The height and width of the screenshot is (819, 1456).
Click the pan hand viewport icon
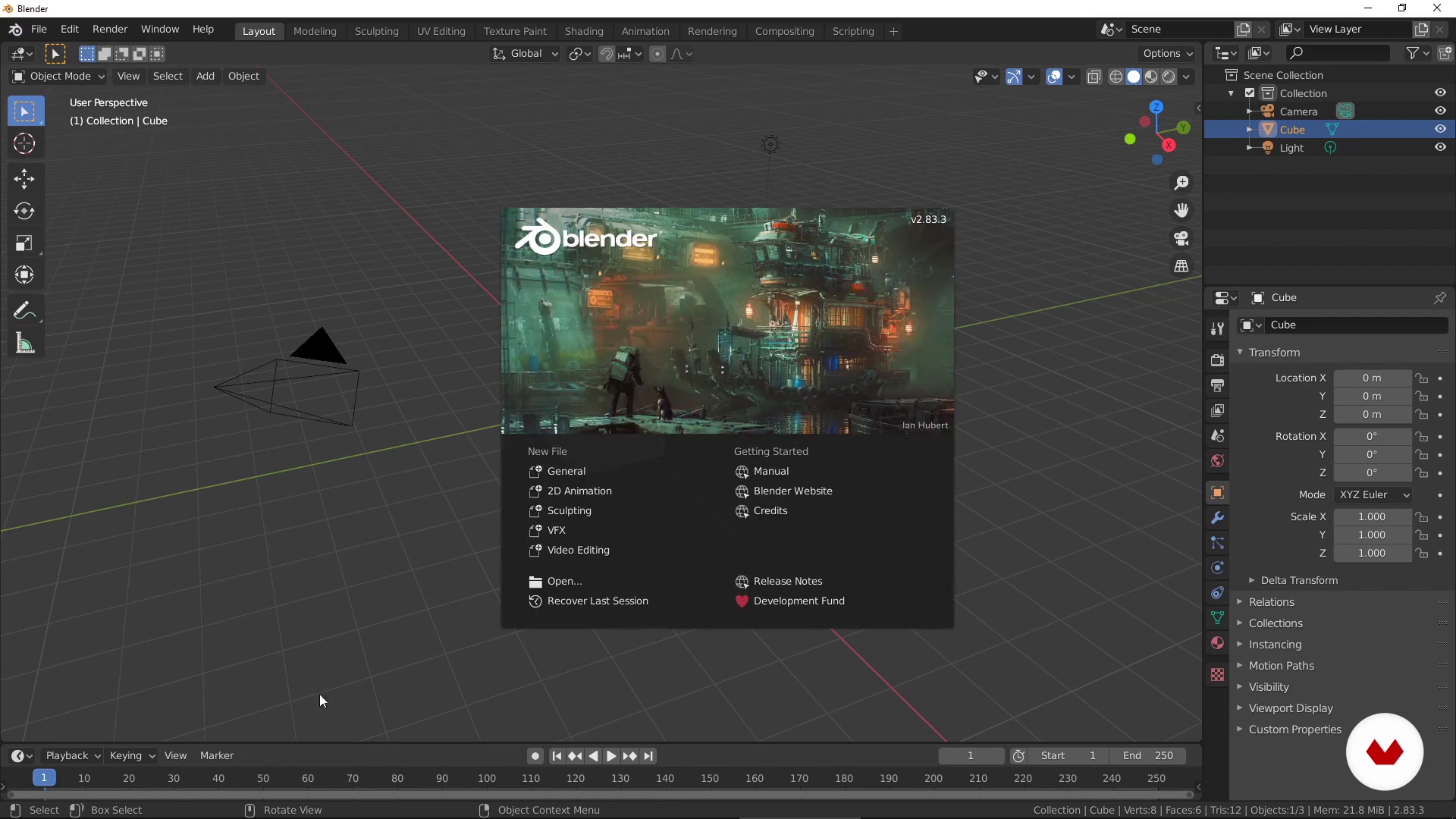pyautogui.click(x=1181, y=211)
